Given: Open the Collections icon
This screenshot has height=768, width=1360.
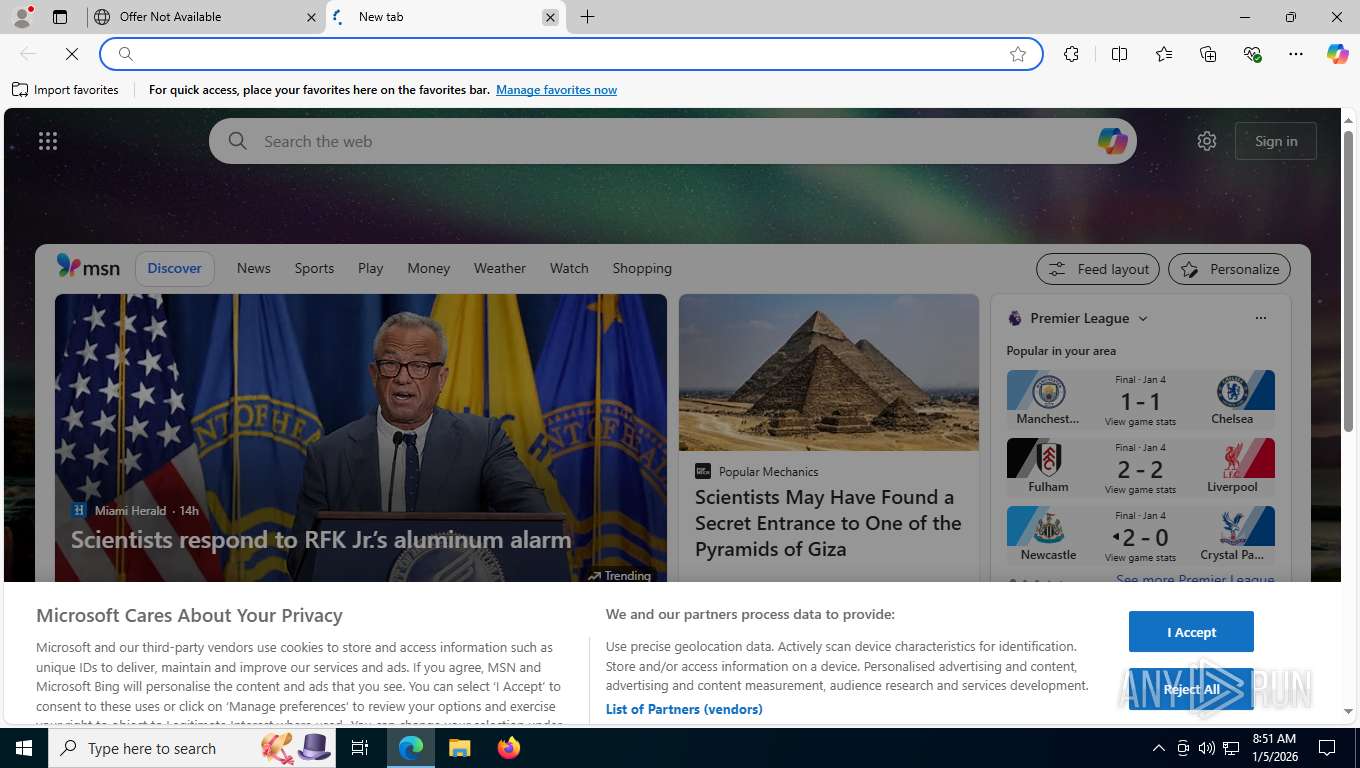Looking at the screenshot, I should (1208, 54).
